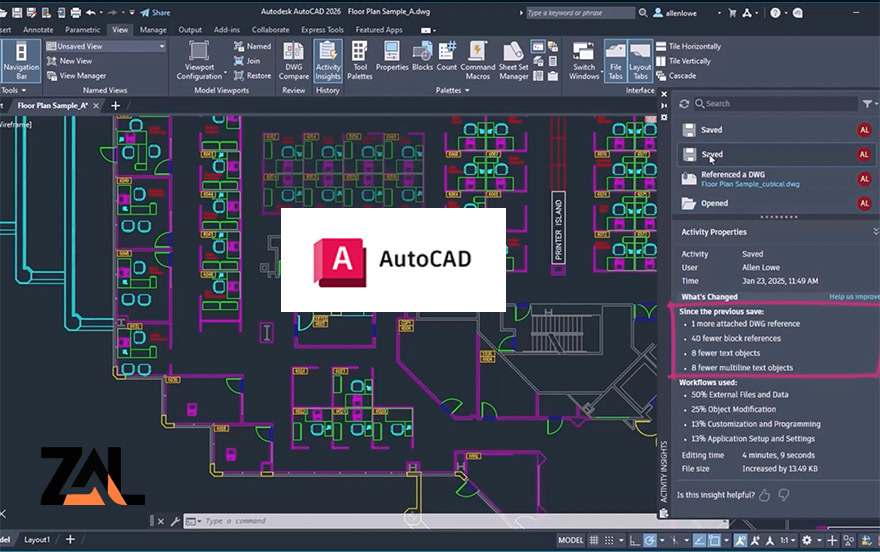The width and height of the screenshot is (880, 552).
Task: Refresh the Activity Insights list
Action: [685, 103]
